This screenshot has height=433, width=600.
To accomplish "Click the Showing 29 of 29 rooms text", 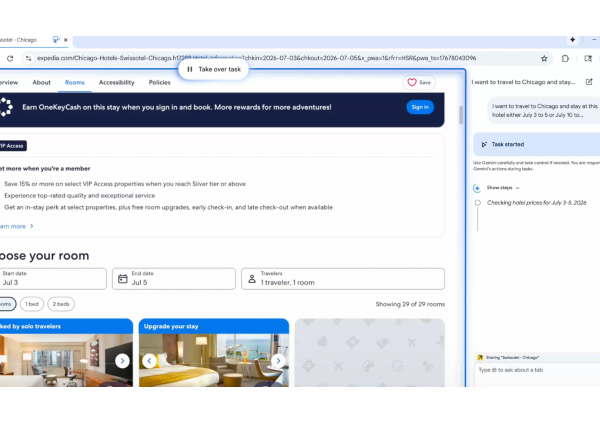I will coord(410,304).
